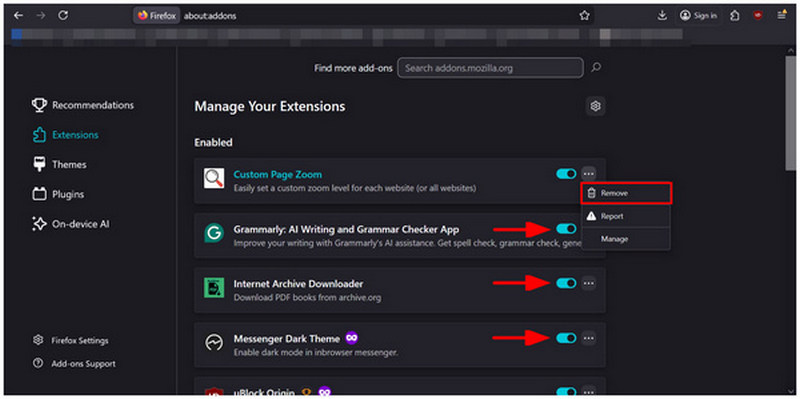The image size is (800, 399).
Task: Click the Grammarly extension icon
Action: pos(214,234)
